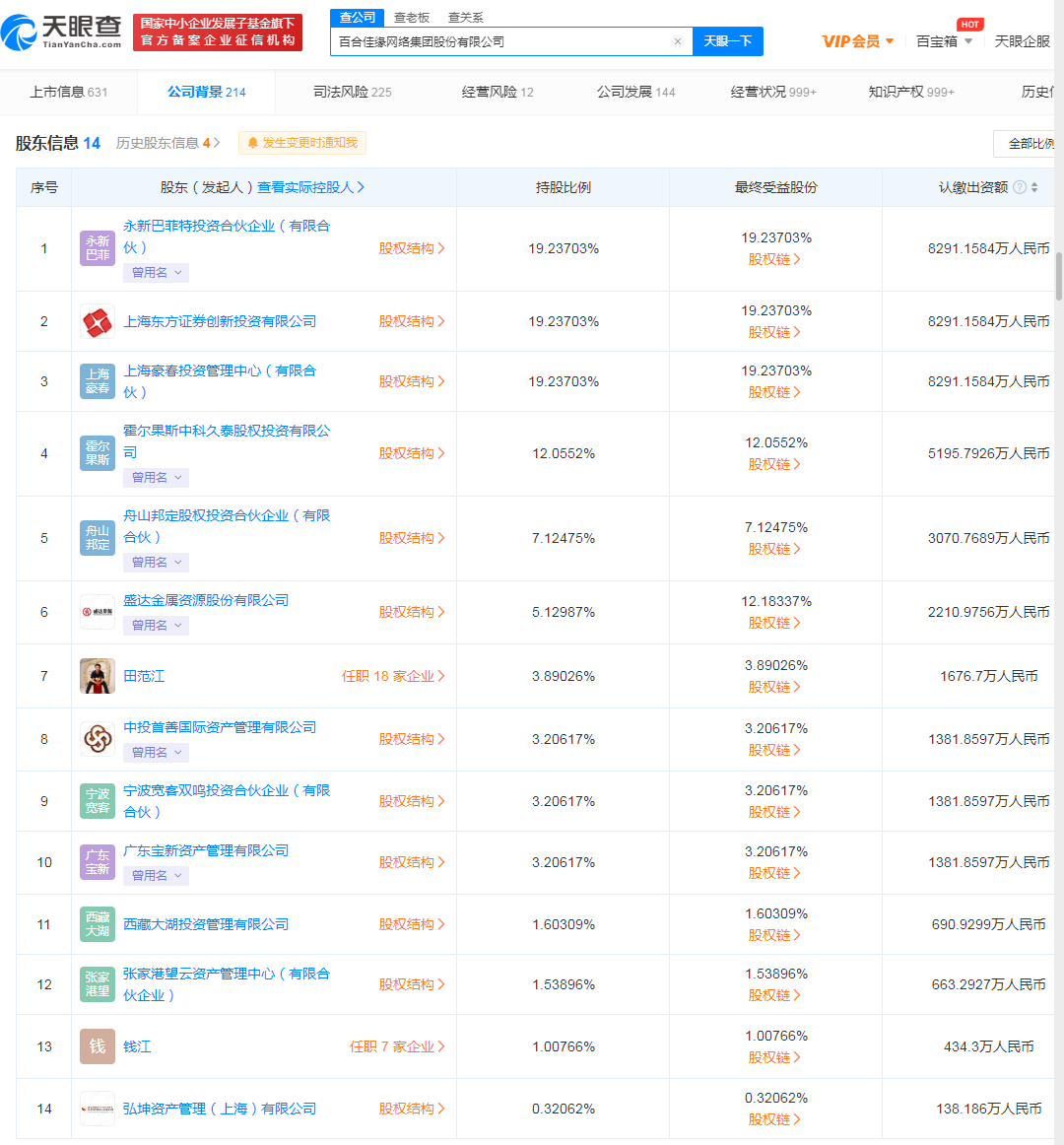Click 查看实际控股人 link
Viewport: 1064px width, 1145px height.
coord(310,187)
